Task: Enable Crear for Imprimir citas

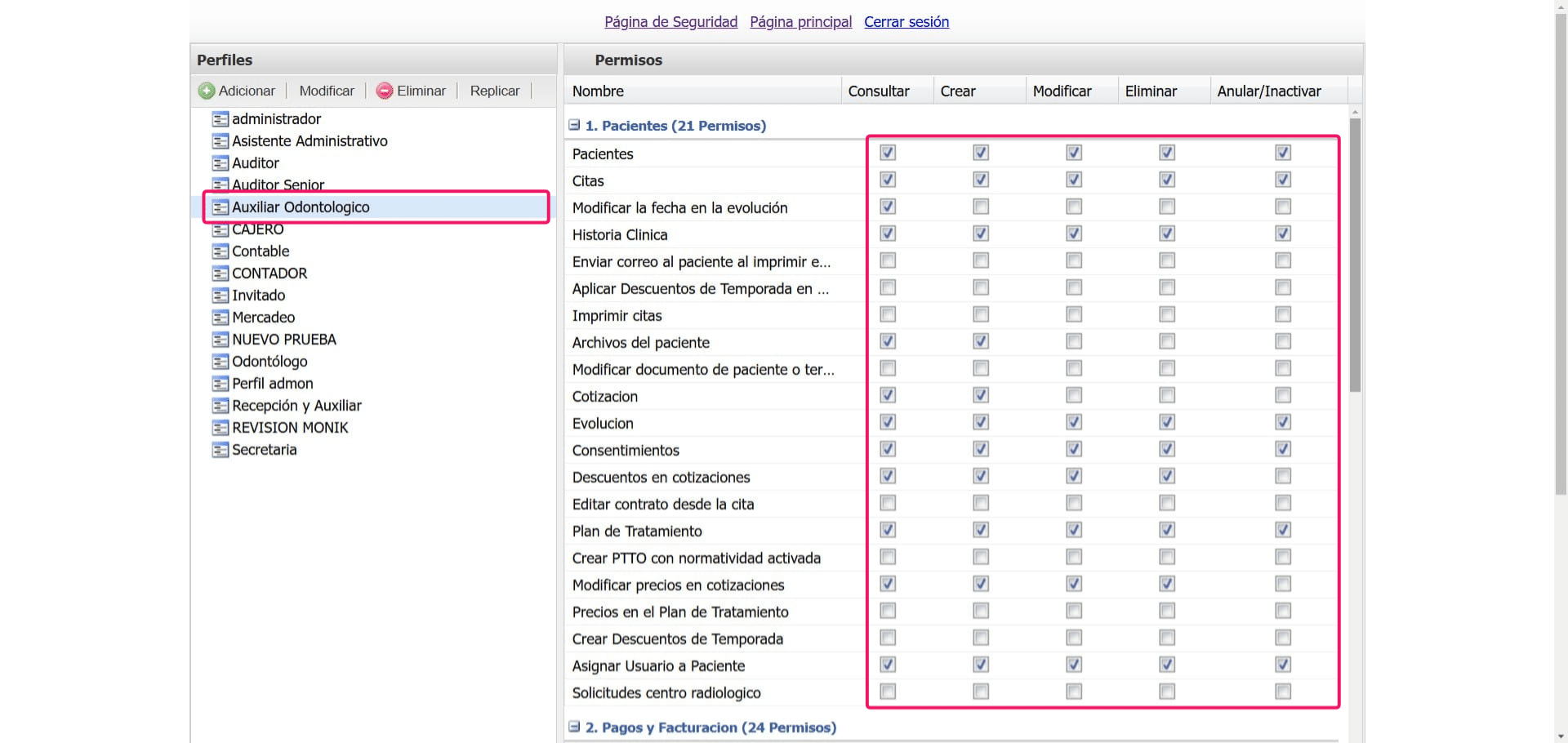Action: [981, 314]
